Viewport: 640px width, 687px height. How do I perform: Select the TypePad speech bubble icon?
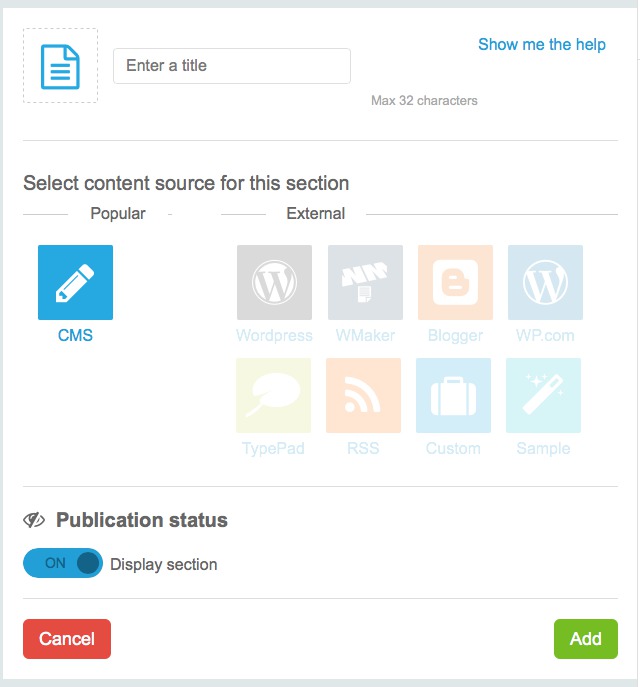click(273, 395)
